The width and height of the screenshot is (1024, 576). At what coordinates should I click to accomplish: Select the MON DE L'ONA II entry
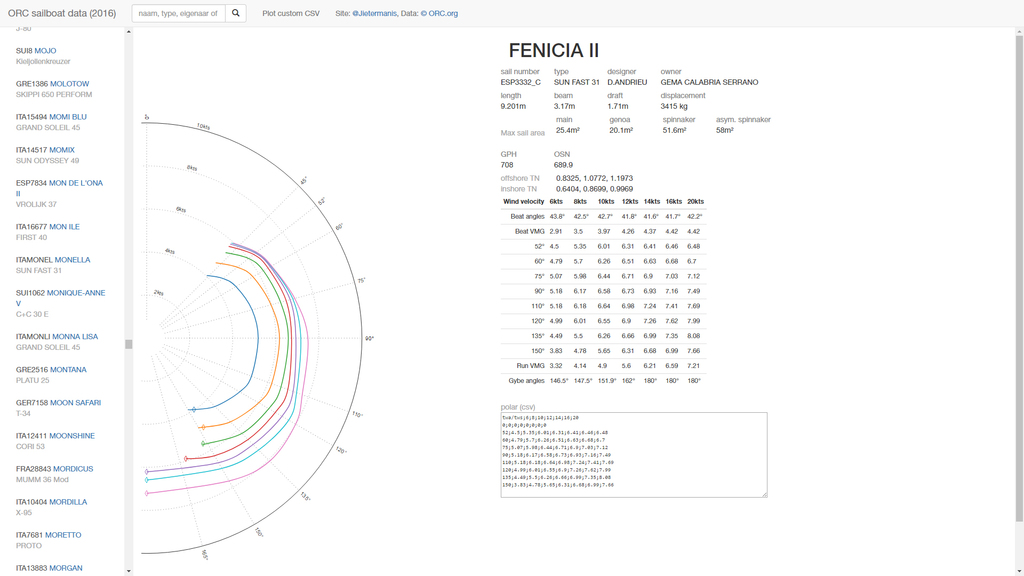pyautogui.click(x=59, y=188)
